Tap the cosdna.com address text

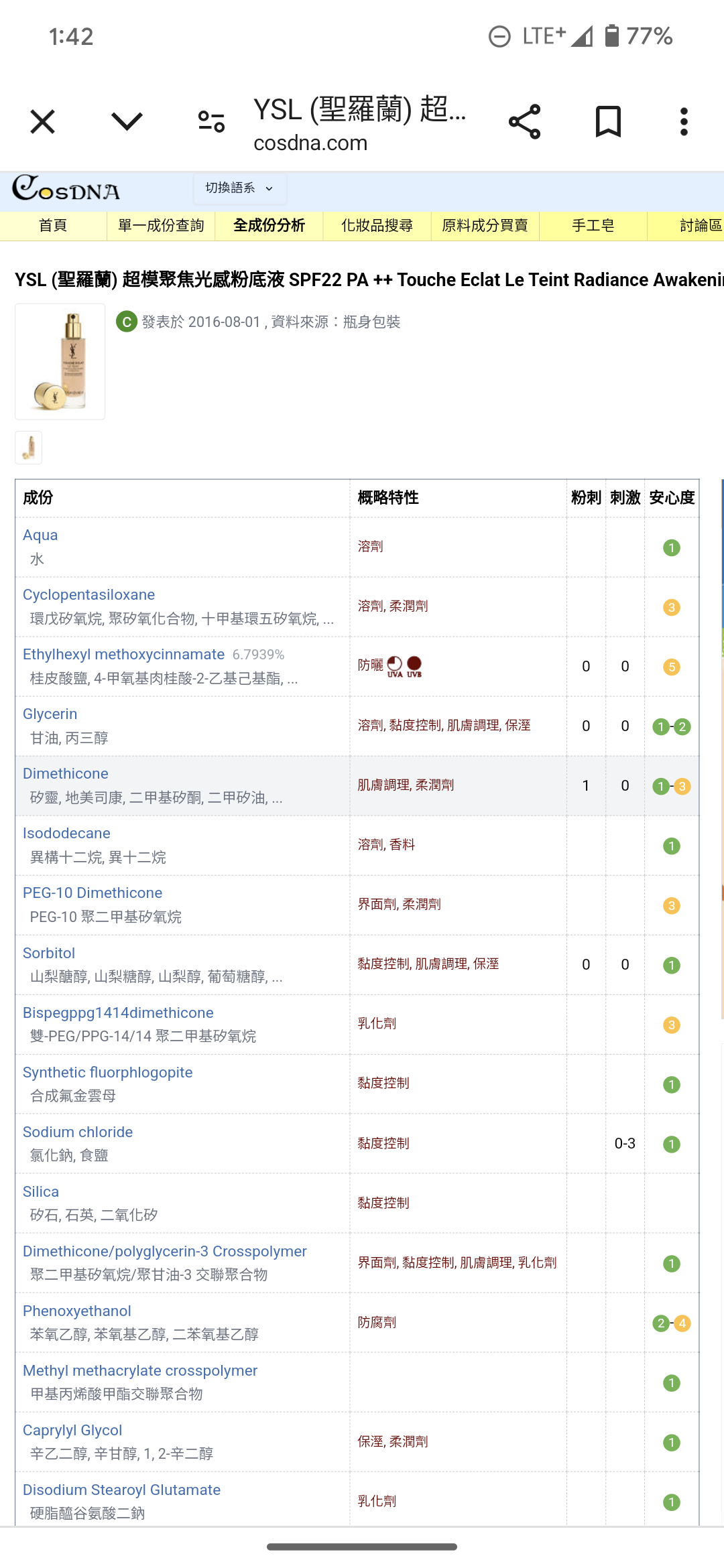point(310,143)
